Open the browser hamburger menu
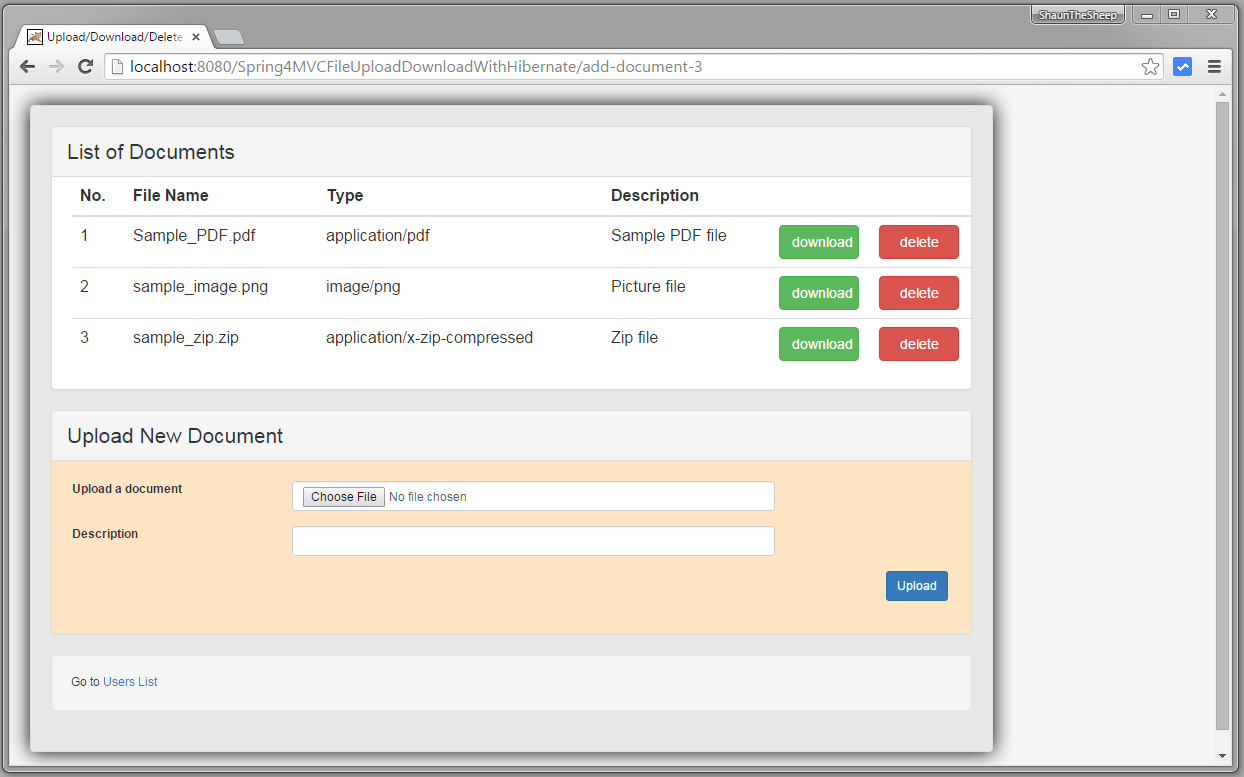The height and width of the screenshot is (777, 1244). 1214,66
